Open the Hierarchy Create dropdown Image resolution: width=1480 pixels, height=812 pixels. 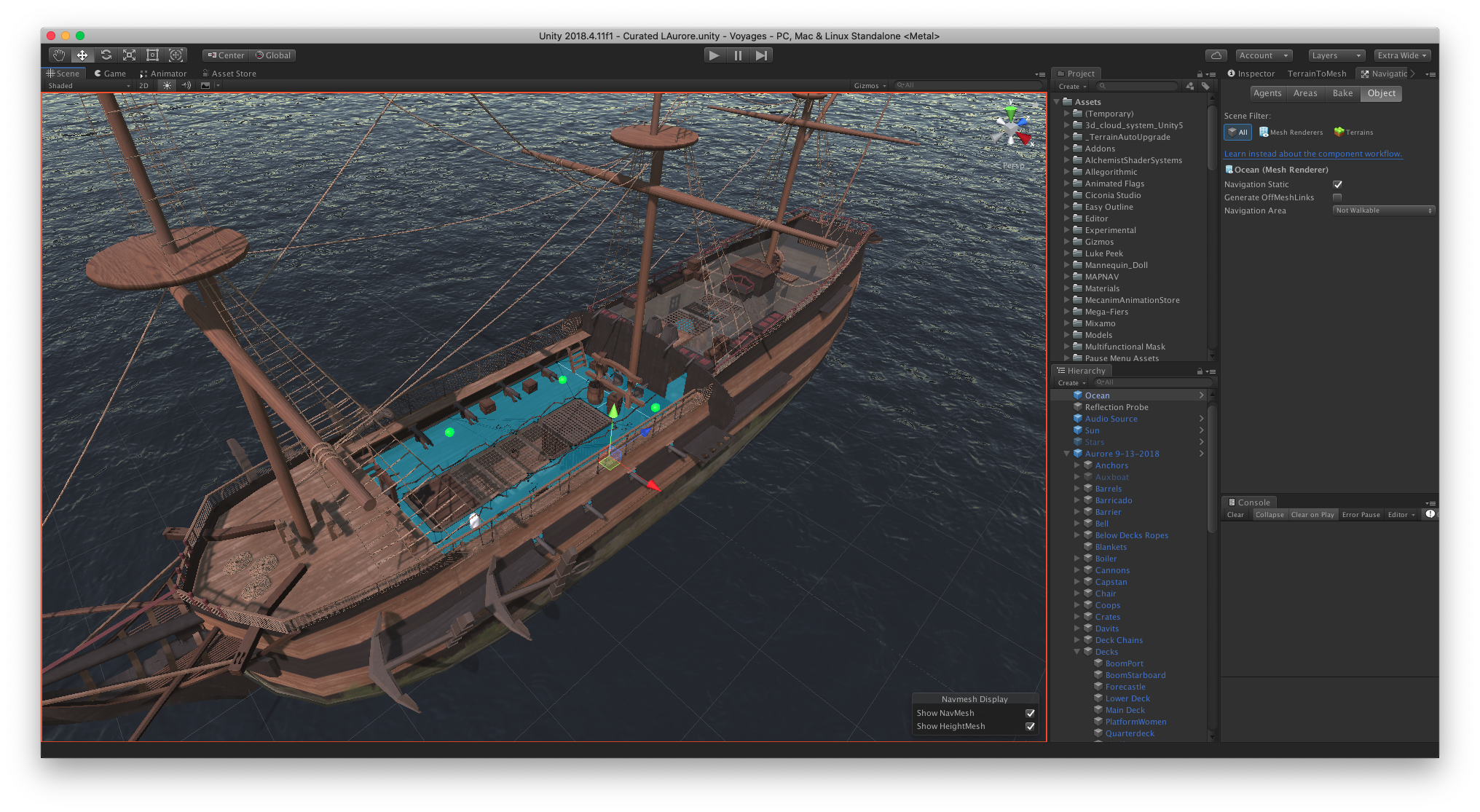click(x=1071, y=382)
